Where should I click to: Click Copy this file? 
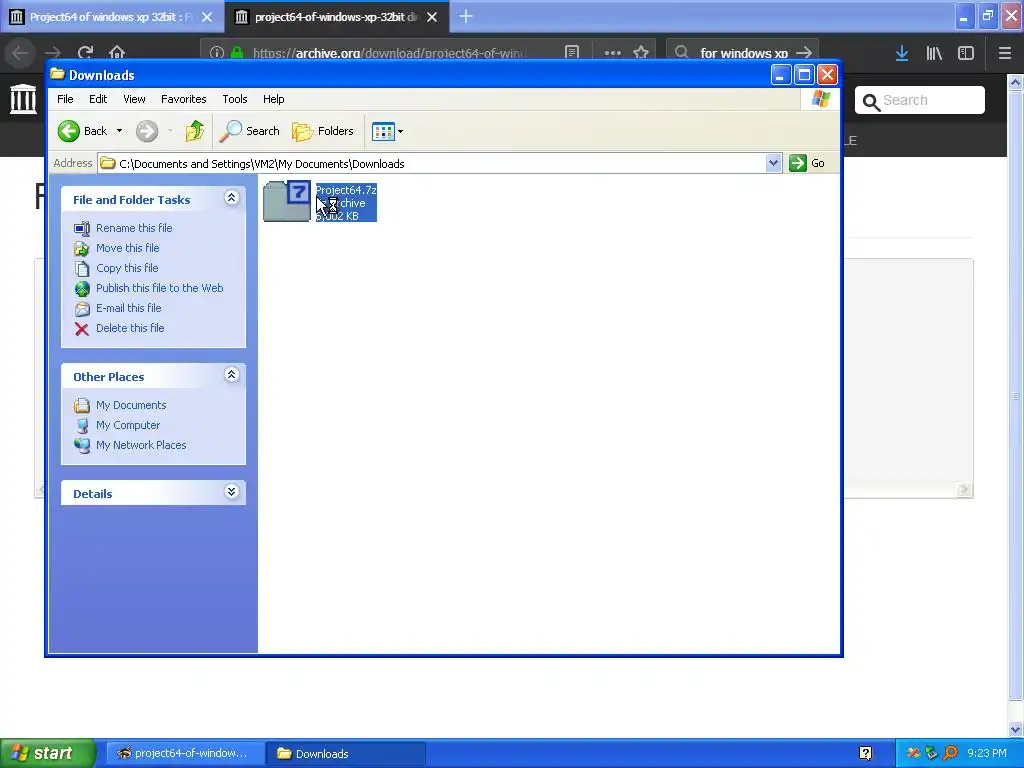click(127, 268)
